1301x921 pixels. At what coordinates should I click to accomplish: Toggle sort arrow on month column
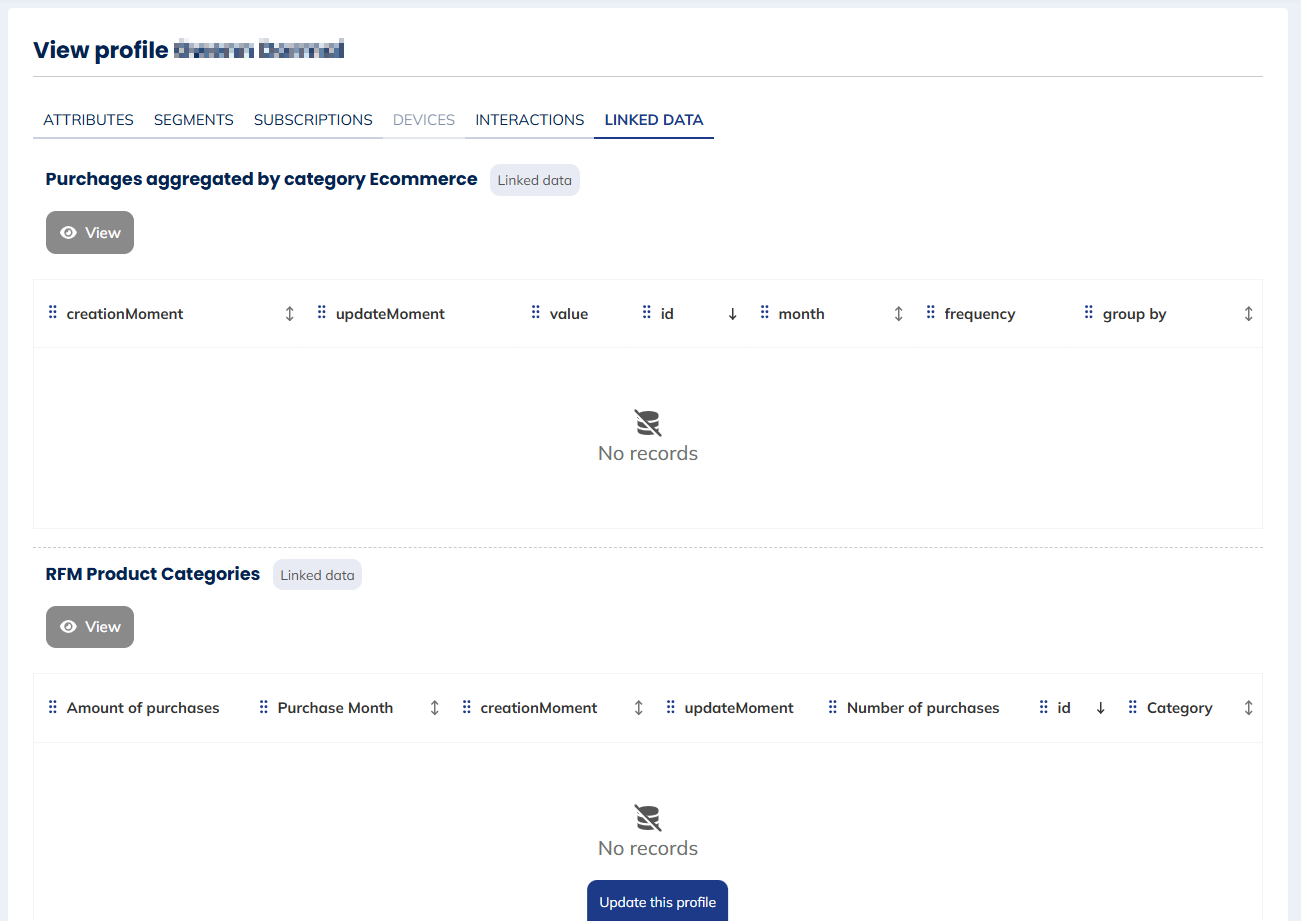pos(898,314)
